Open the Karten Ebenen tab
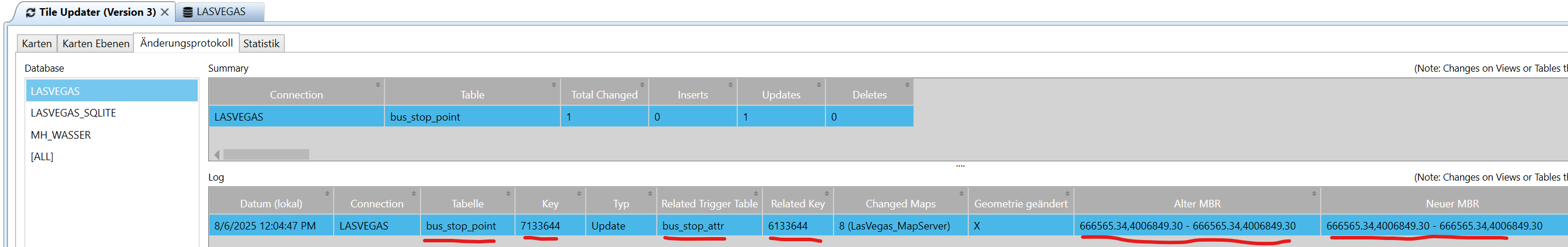The width and height of the screenshot is (1568, 247). coord(96,44)
